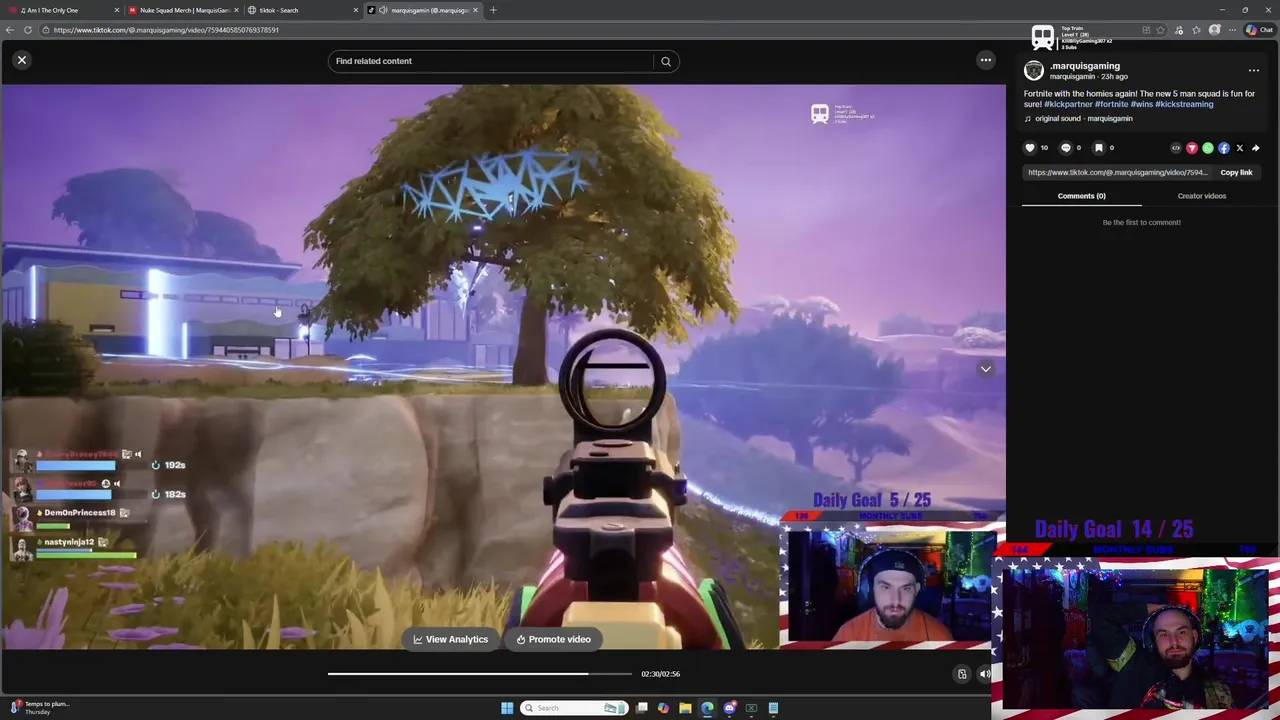This screenshot has width=1280, height=720.
Task: Click the Promote video button
Action: [554, 639]
